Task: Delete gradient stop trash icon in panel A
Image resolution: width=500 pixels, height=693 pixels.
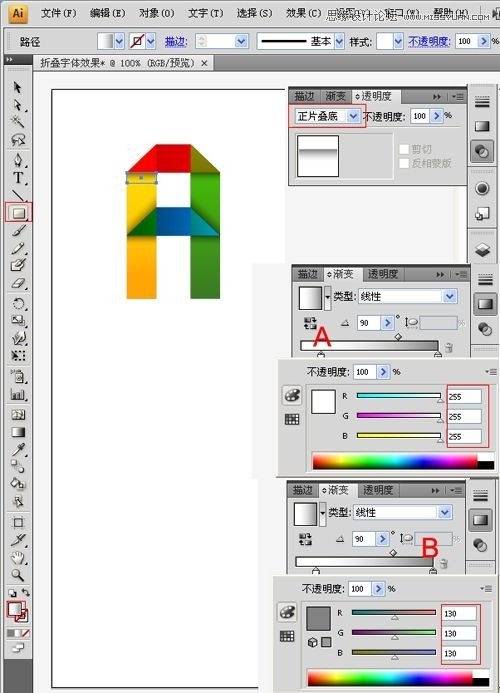Action: (448, 347)
